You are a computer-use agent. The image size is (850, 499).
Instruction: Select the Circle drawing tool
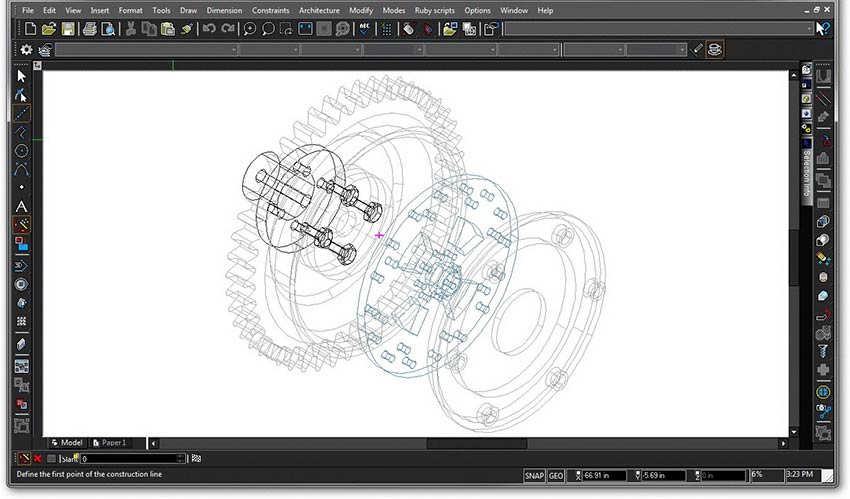click(22, 150)
